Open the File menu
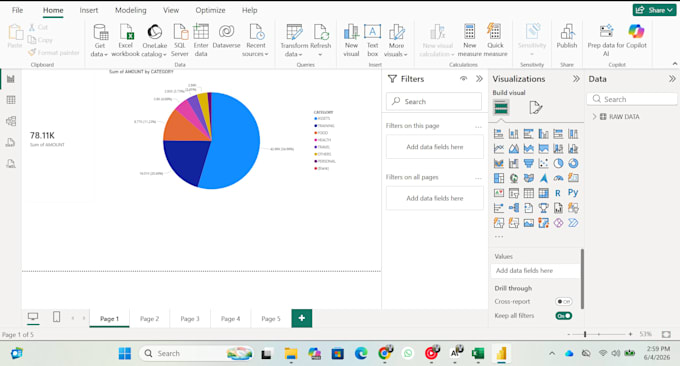The image size is (680, 366). (x=17, y=10)
